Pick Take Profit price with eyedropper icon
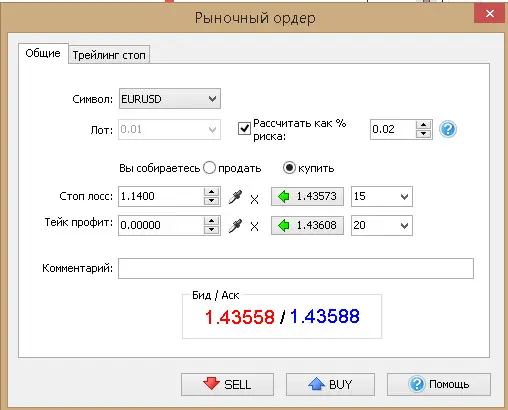This screenshot has width=508, height=410. (x=235, y=226)
